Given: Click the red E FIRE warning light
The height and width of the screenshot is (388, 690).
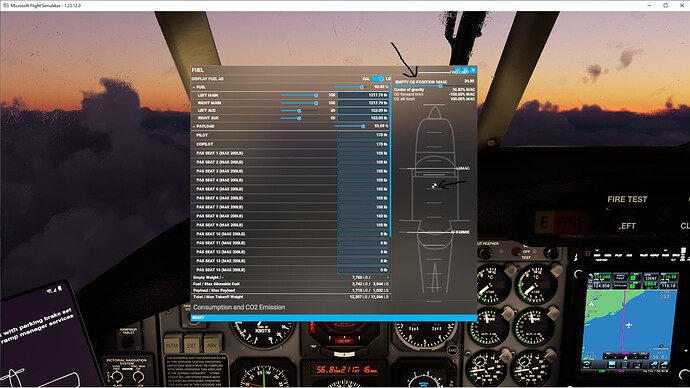Looking at the screenshot, I should 561,223.
